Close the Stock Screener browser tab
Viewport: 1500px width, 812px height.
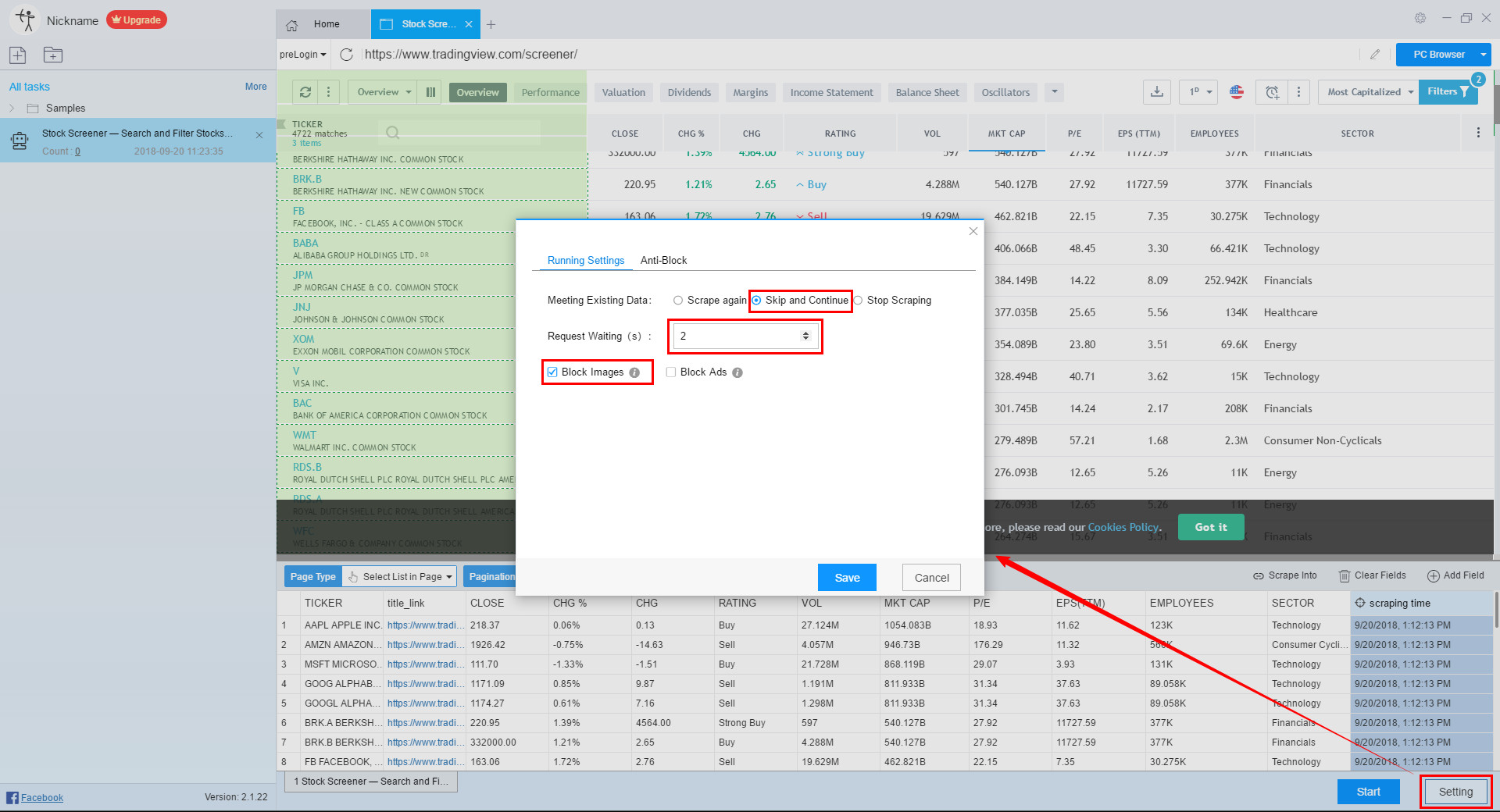click(469, 24)
